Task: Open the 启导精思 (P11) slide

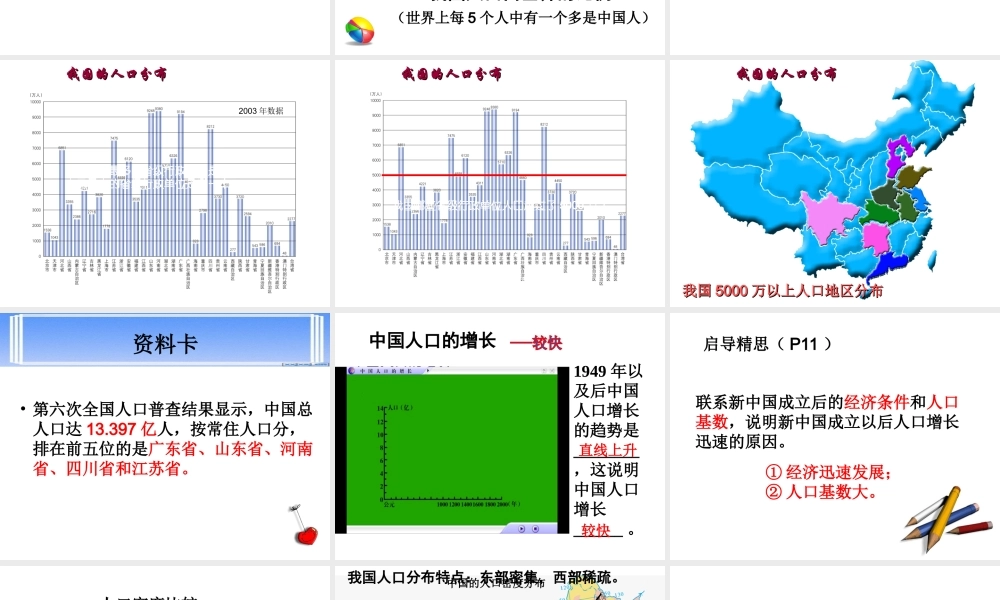Action: (835, 436)
